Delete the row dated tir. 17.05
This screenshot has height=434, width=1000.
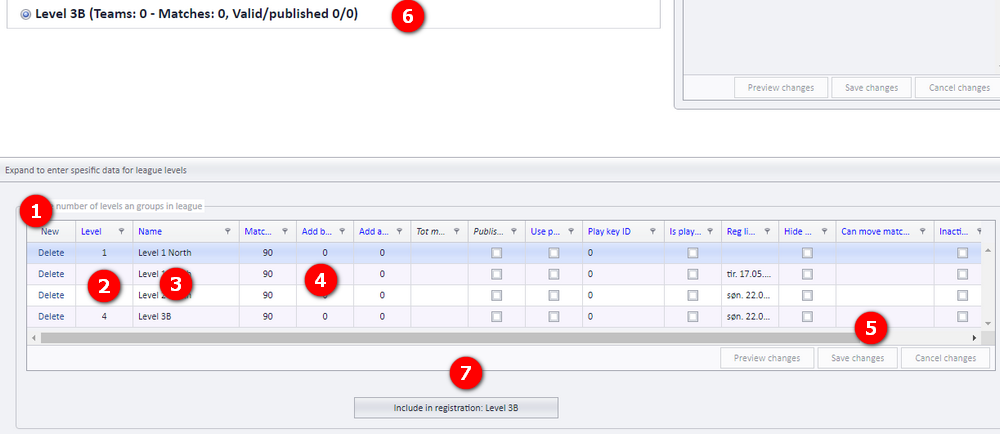[x=51, y=274]
